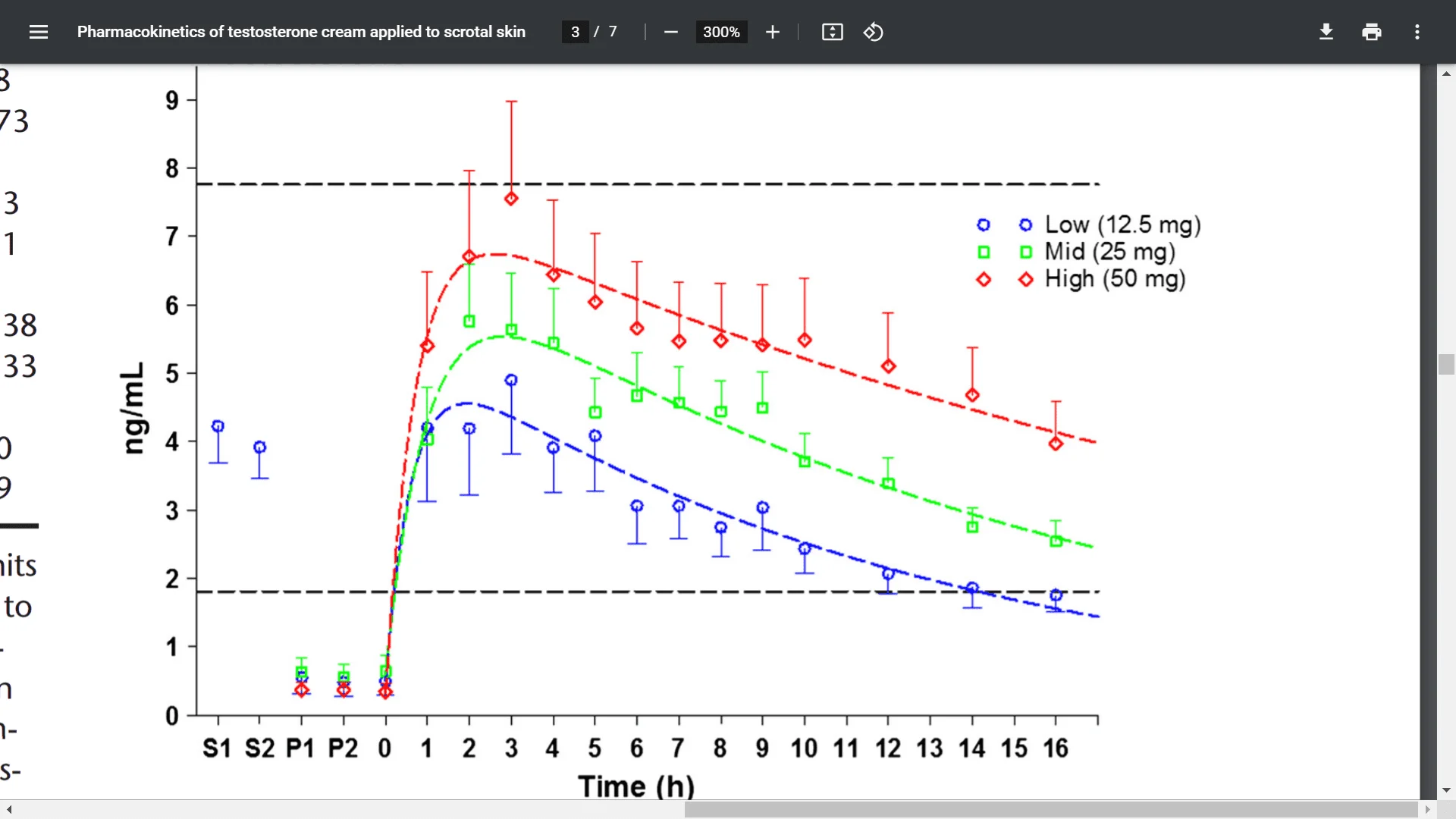1456x819 pixels.
Task: Click the document title in toolbar
Action: point(301,32)
